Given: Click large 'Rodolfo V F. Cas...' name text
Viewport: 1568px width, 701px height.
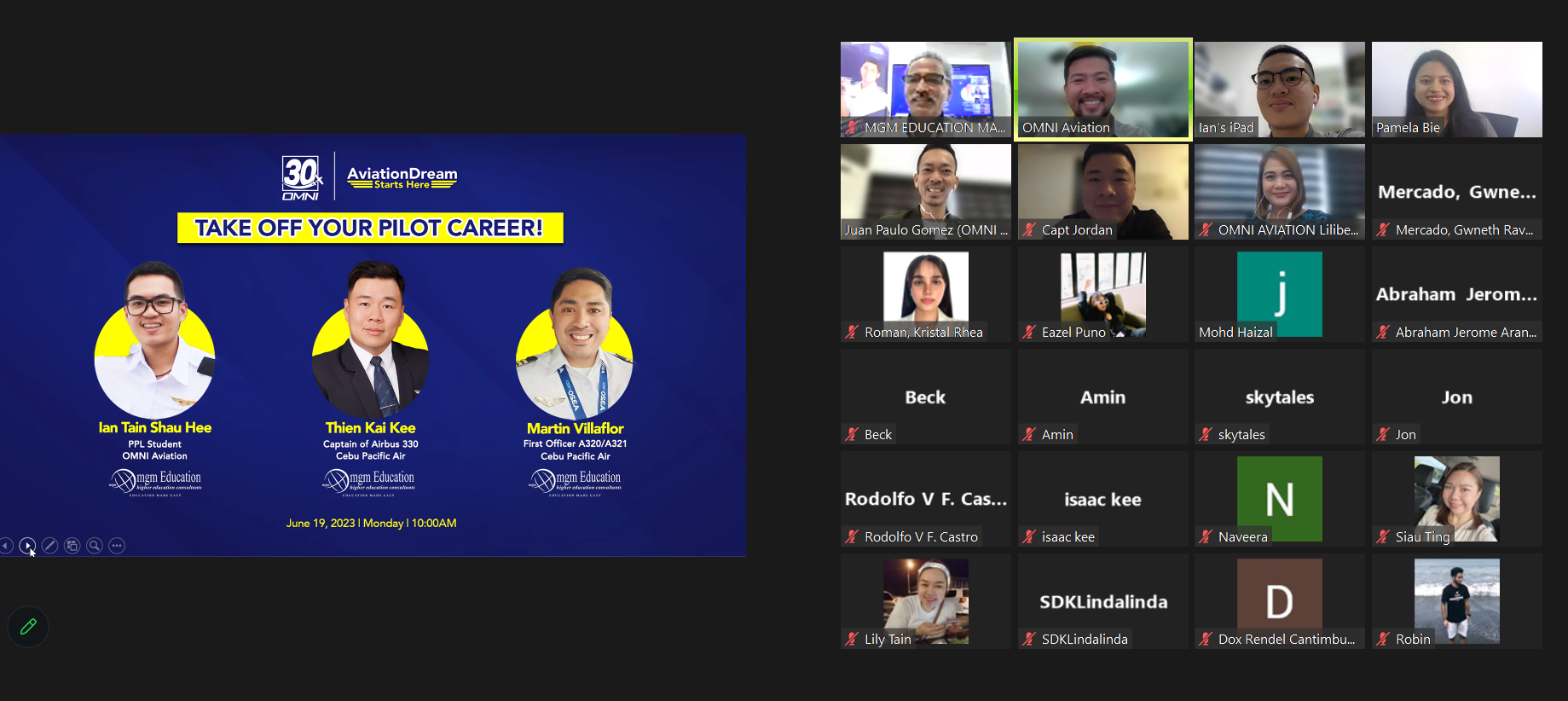Looking at the screenshot, I should point(926,499).
